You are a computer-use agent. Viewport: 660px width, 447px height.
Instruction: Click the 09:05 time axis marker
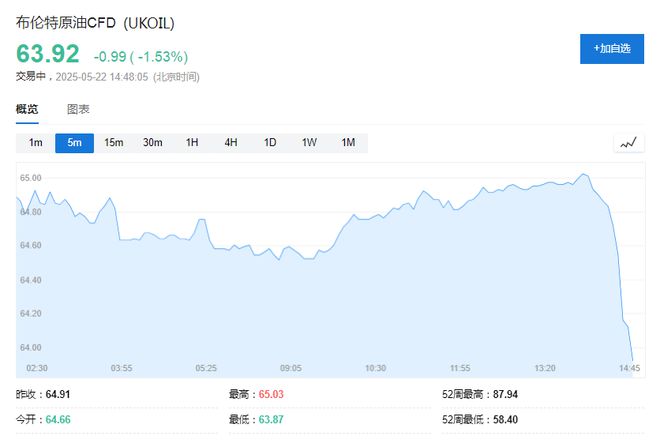[291, 368]
